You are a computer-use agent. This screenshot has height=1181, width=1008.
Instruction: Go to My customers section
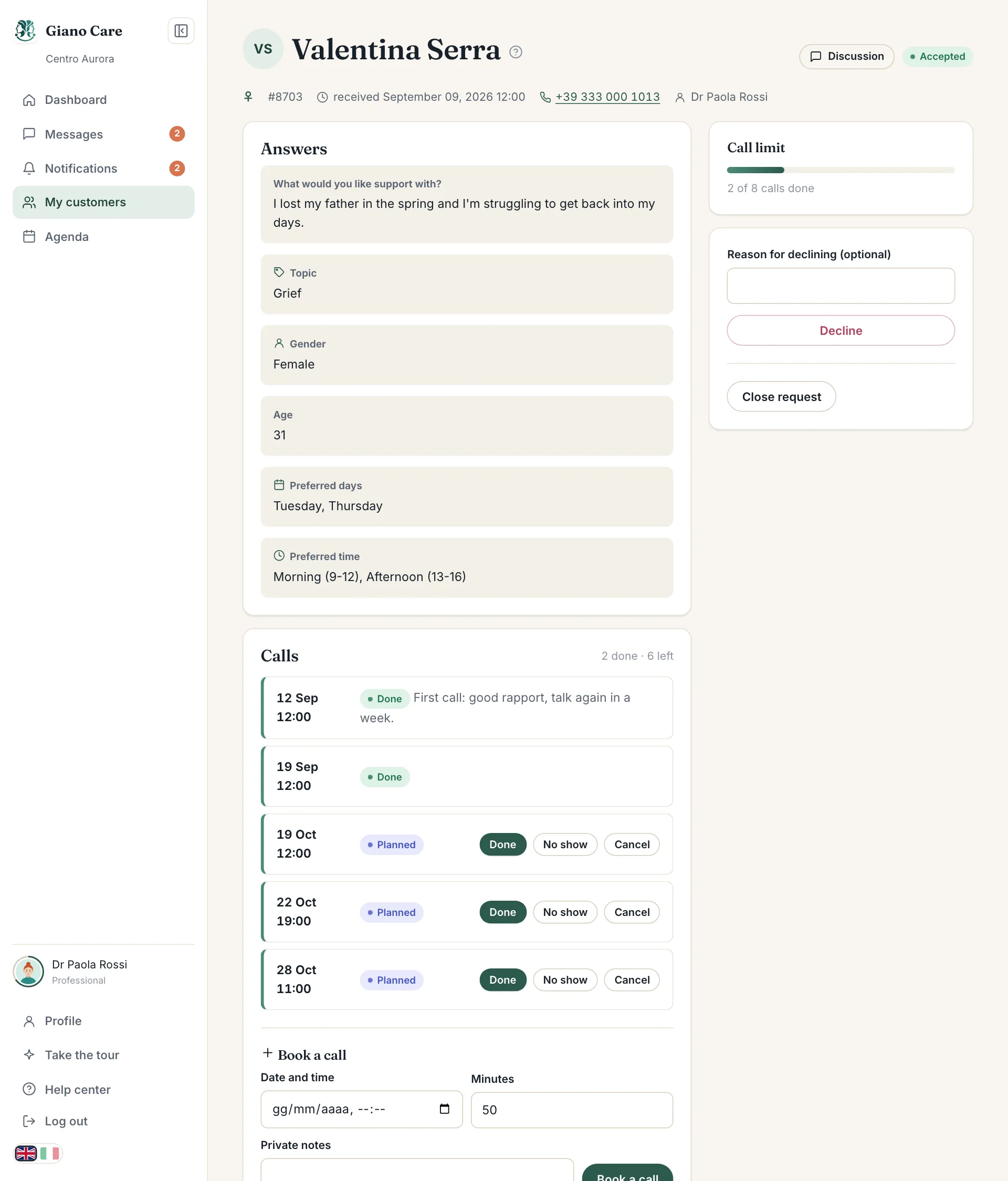click(103, 202)
